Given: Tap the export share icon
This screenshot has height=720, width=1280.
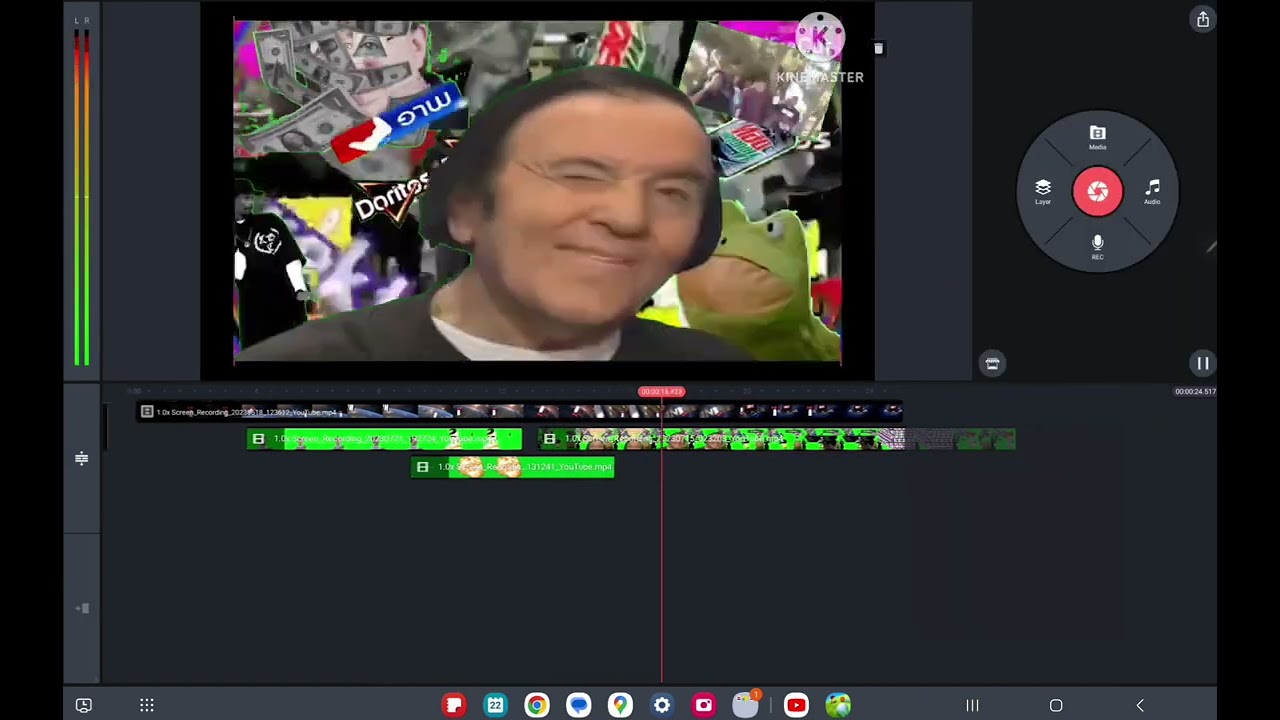Looking at the screenshot, I should [1202, 20].
